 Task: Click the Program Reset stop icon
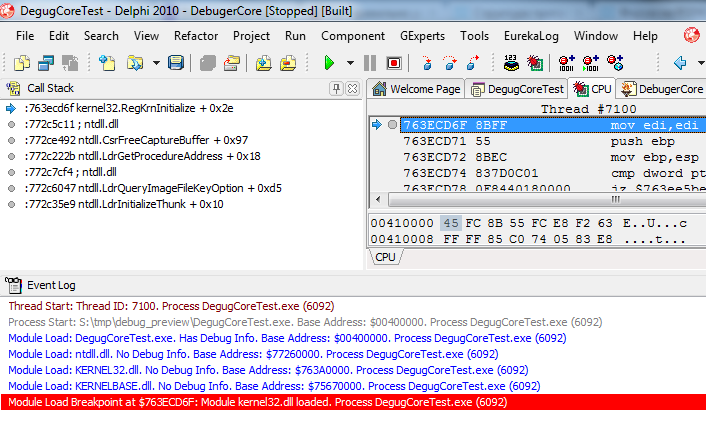tap(394, 63)
